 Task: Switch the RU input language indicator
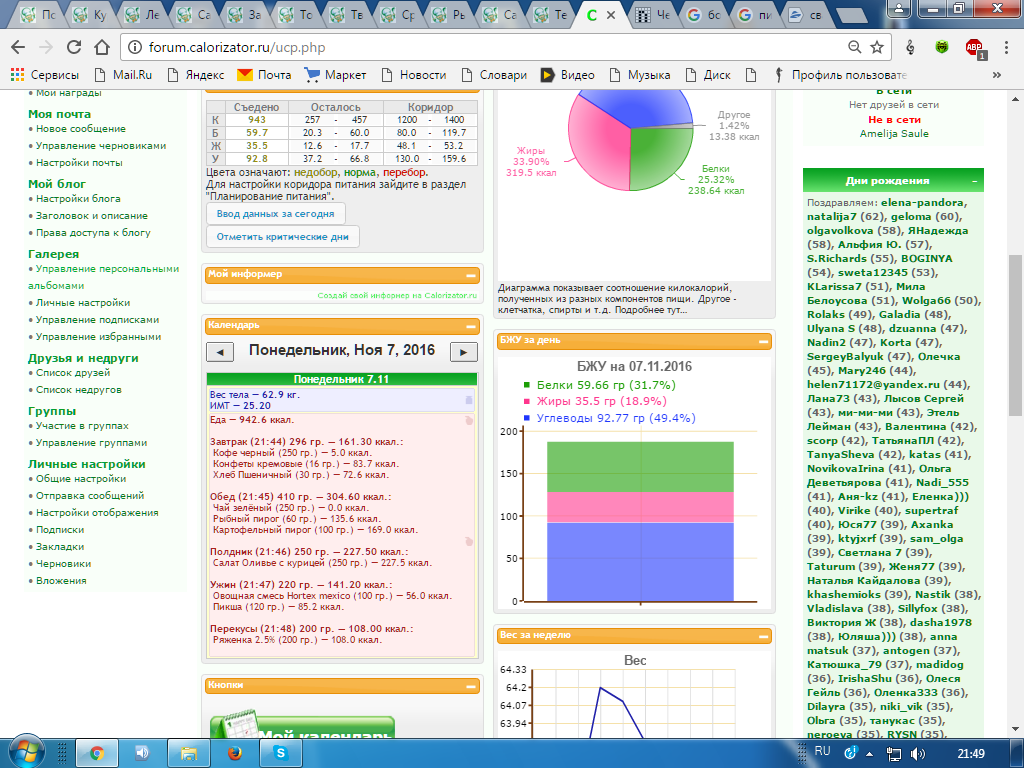coord(822,751)
